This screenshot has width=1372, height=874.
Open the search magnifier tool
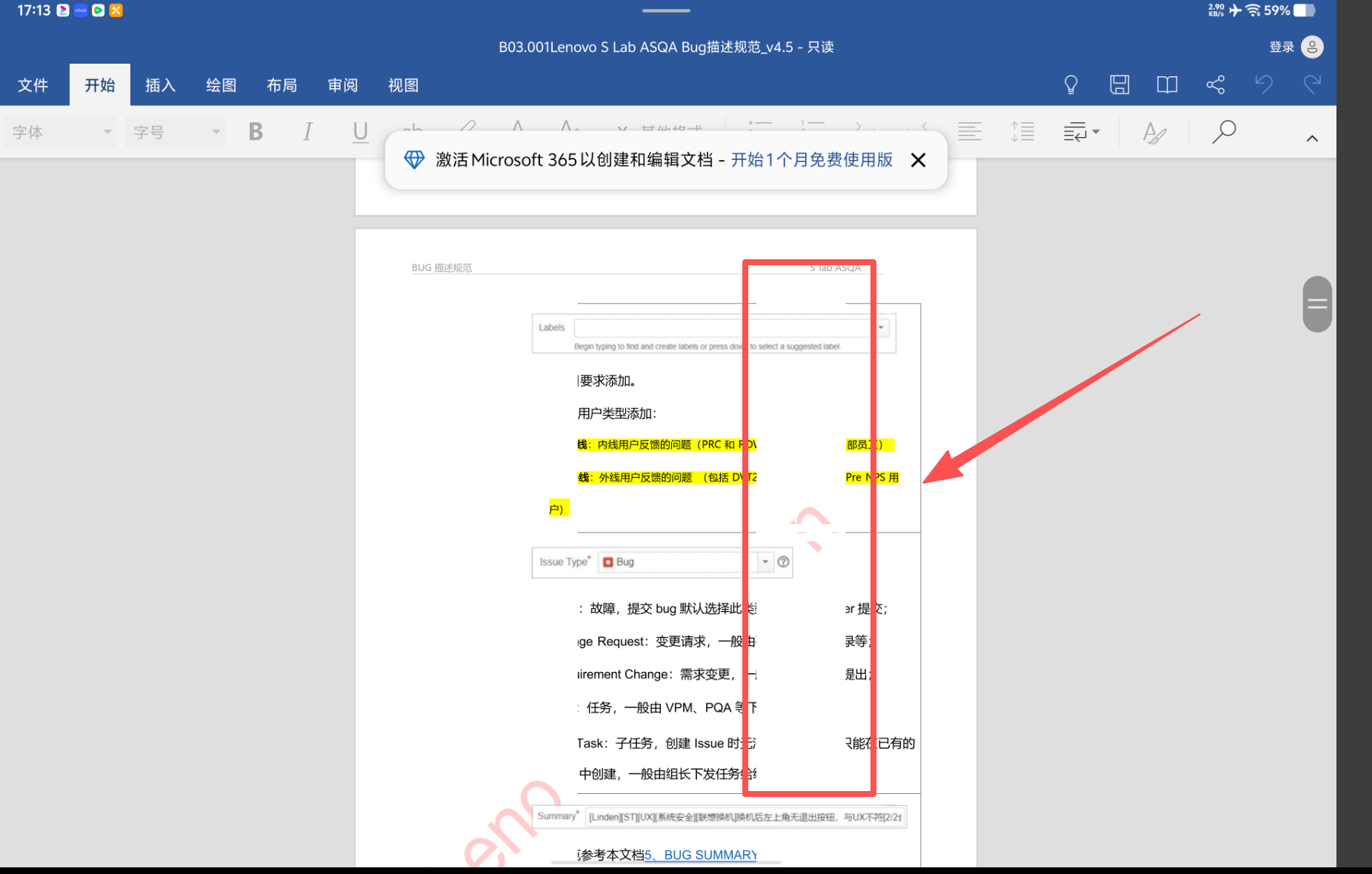click(1224, 132)
